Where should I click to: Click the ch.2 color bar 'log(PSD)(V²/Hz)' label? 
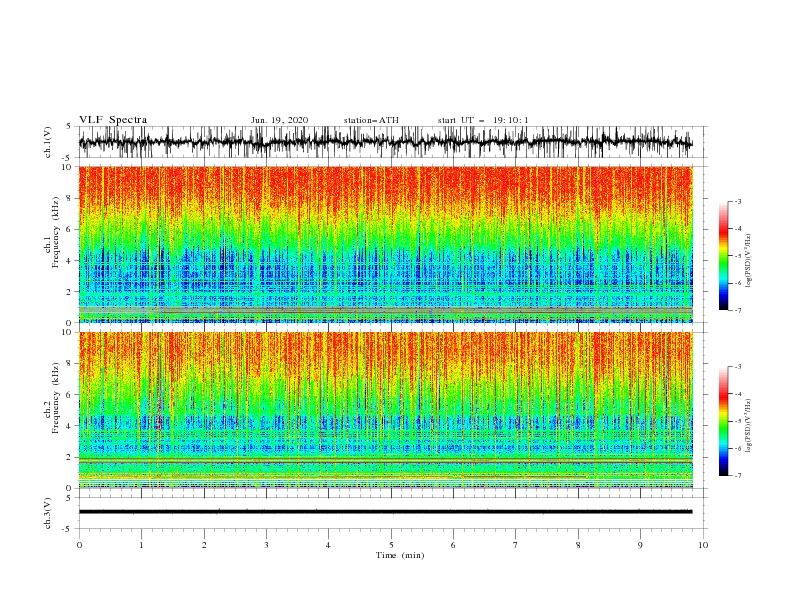click(748, 426)
